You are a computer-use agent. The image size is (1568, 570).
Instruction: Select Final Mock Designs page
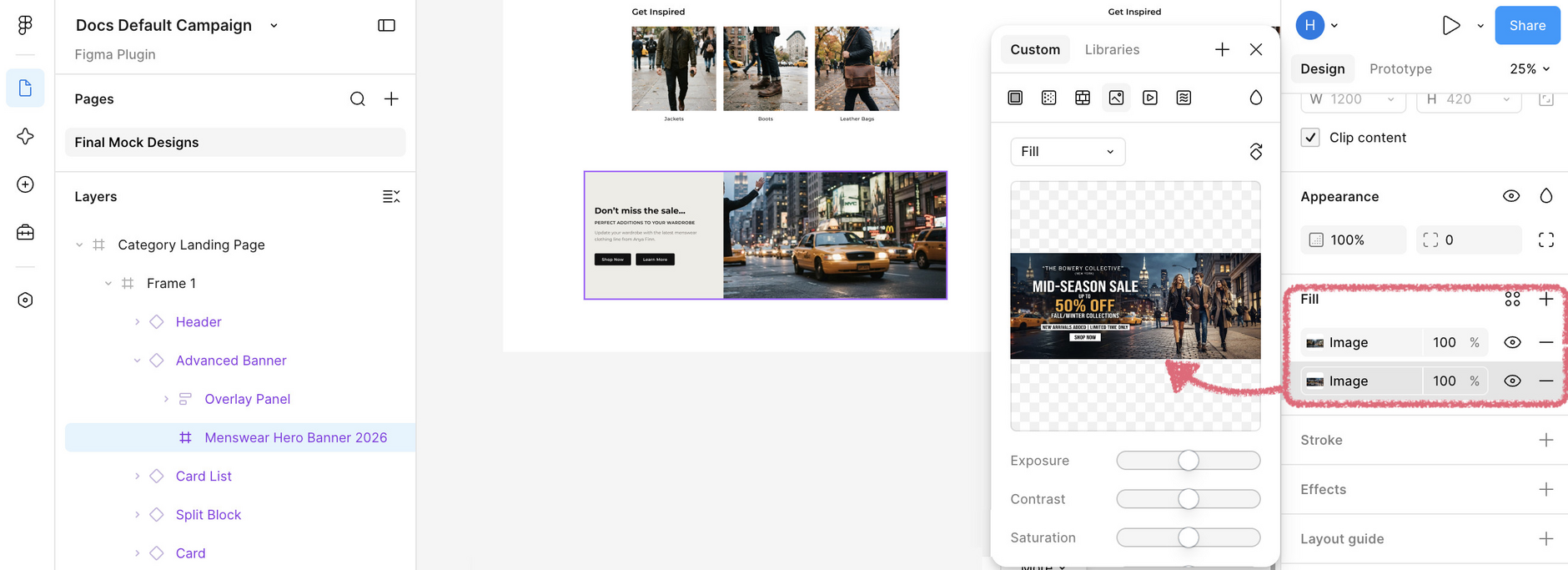[235, 142]
